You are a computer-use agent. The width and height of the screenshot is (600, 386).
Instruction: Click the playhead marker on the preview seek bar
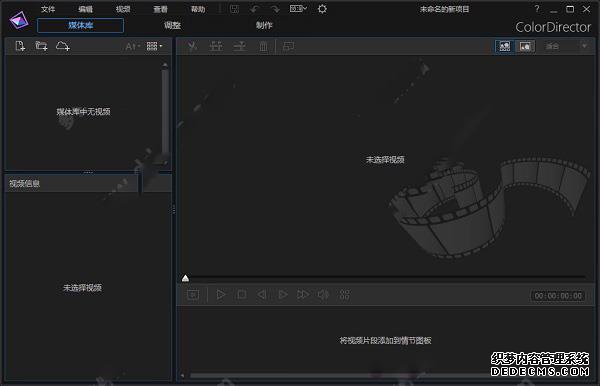click(x=186, y=278)
